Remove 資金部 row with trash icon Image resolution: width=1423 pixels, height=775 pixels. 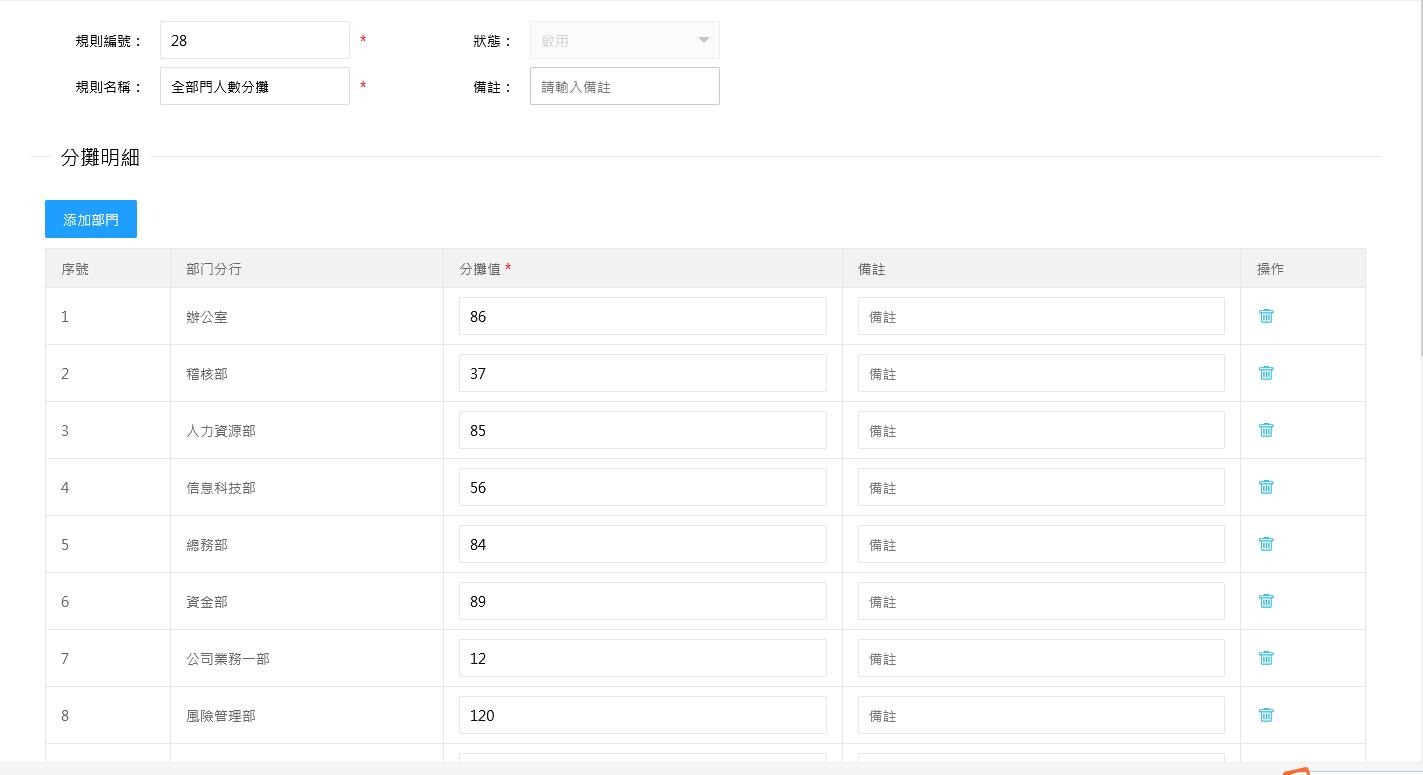pos(1266,601)
